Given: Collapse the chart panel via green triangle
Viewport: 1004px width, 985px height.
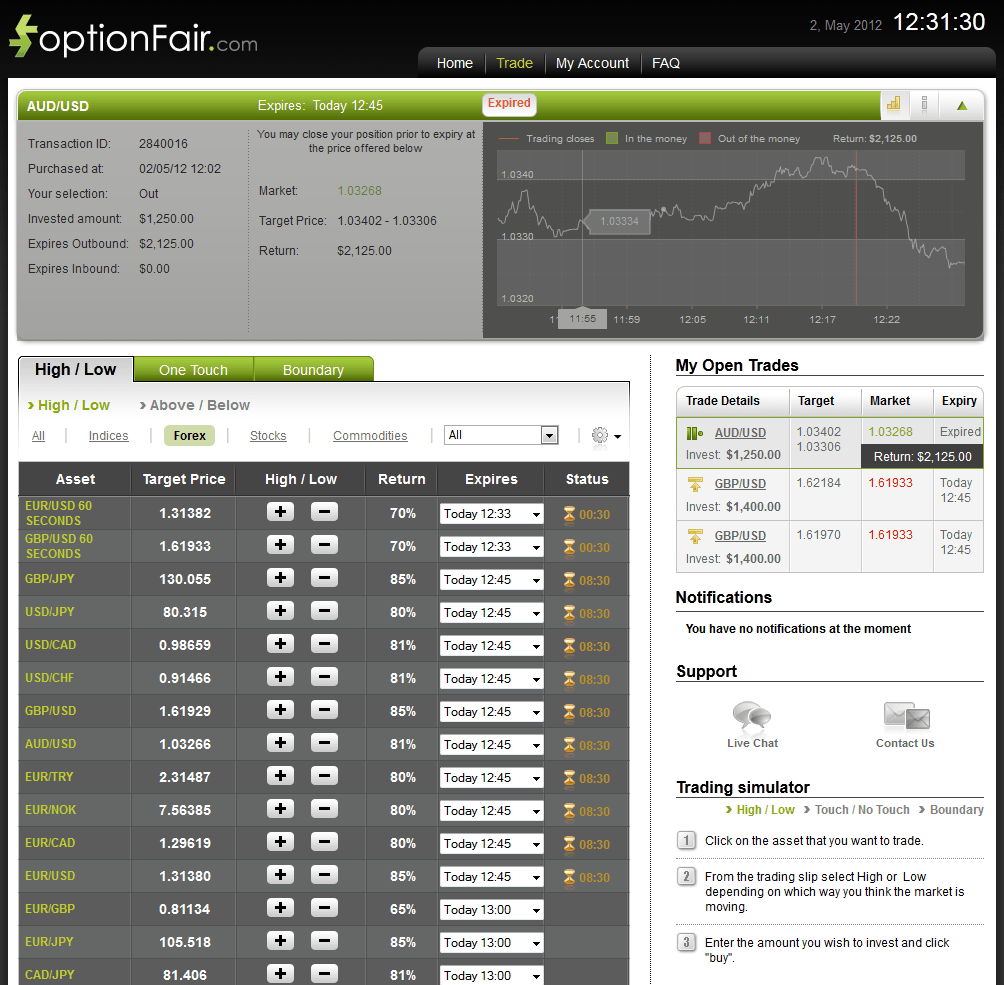Looking at the screenshot, I should [961, 104].
